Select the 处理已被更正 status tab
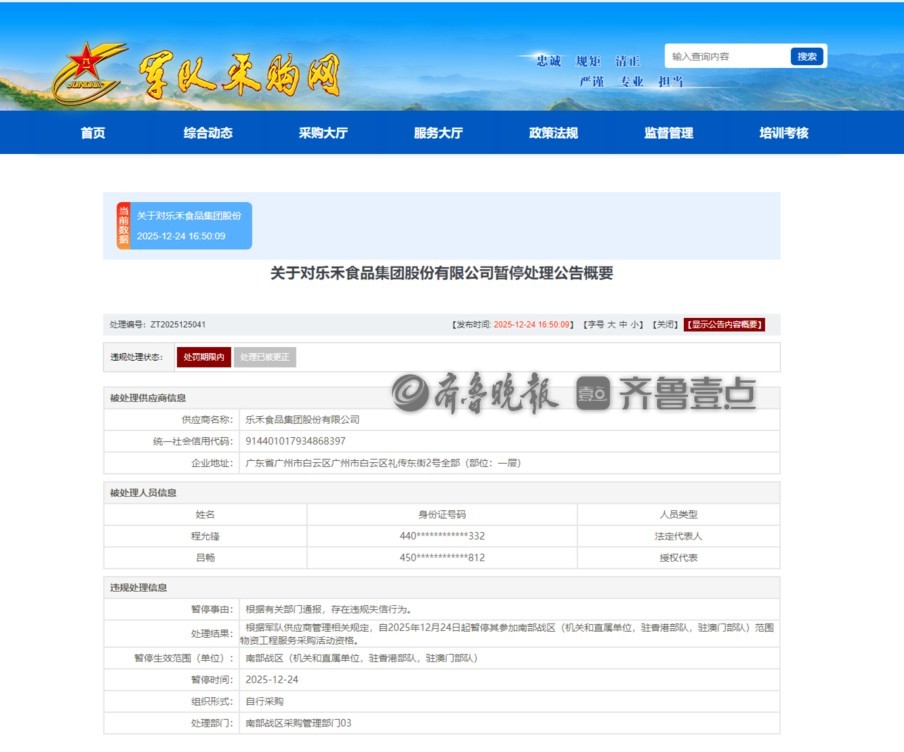 coord(265,357)
